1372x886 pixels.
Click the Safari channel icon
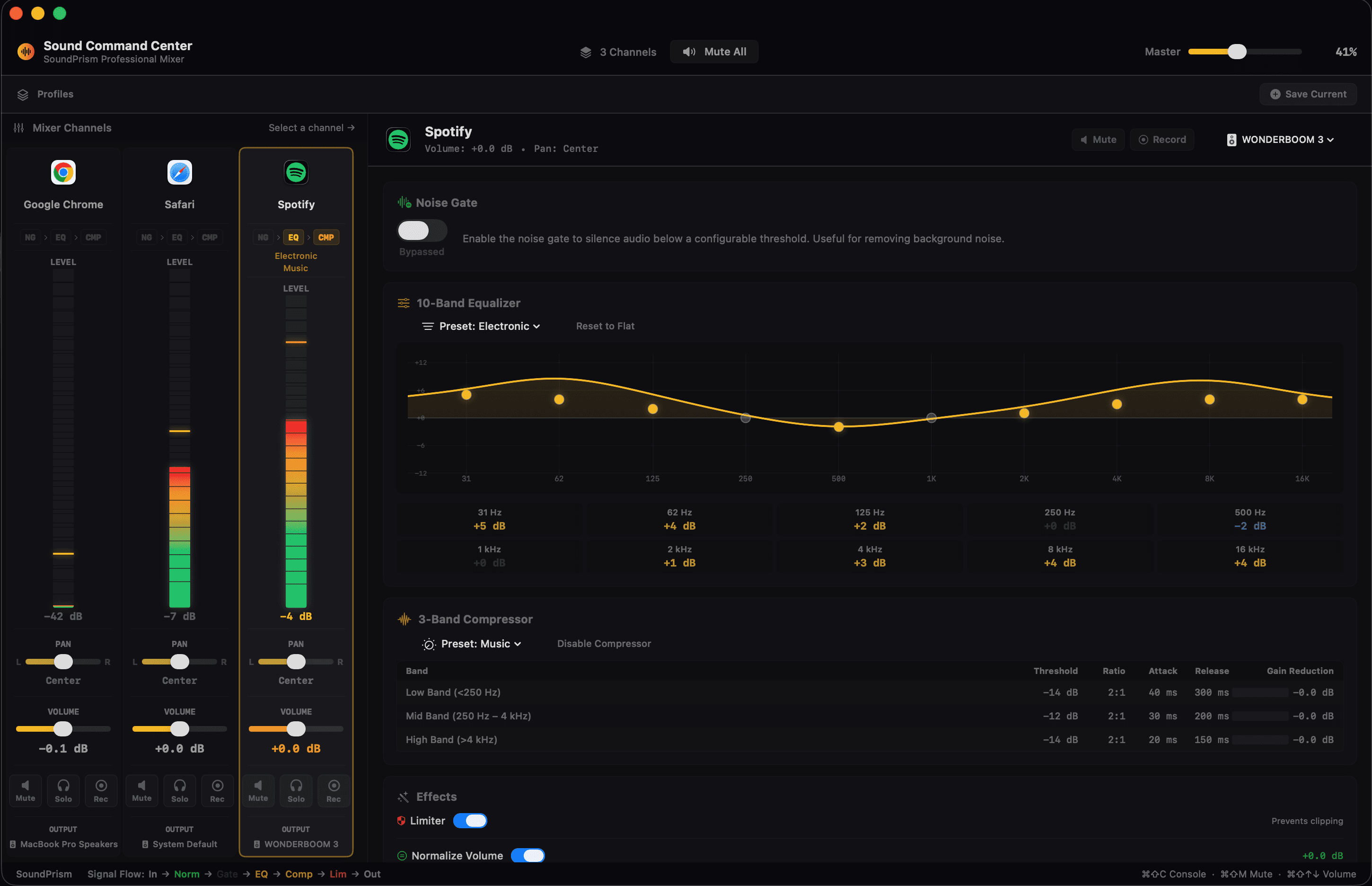[x=179, y=172]
